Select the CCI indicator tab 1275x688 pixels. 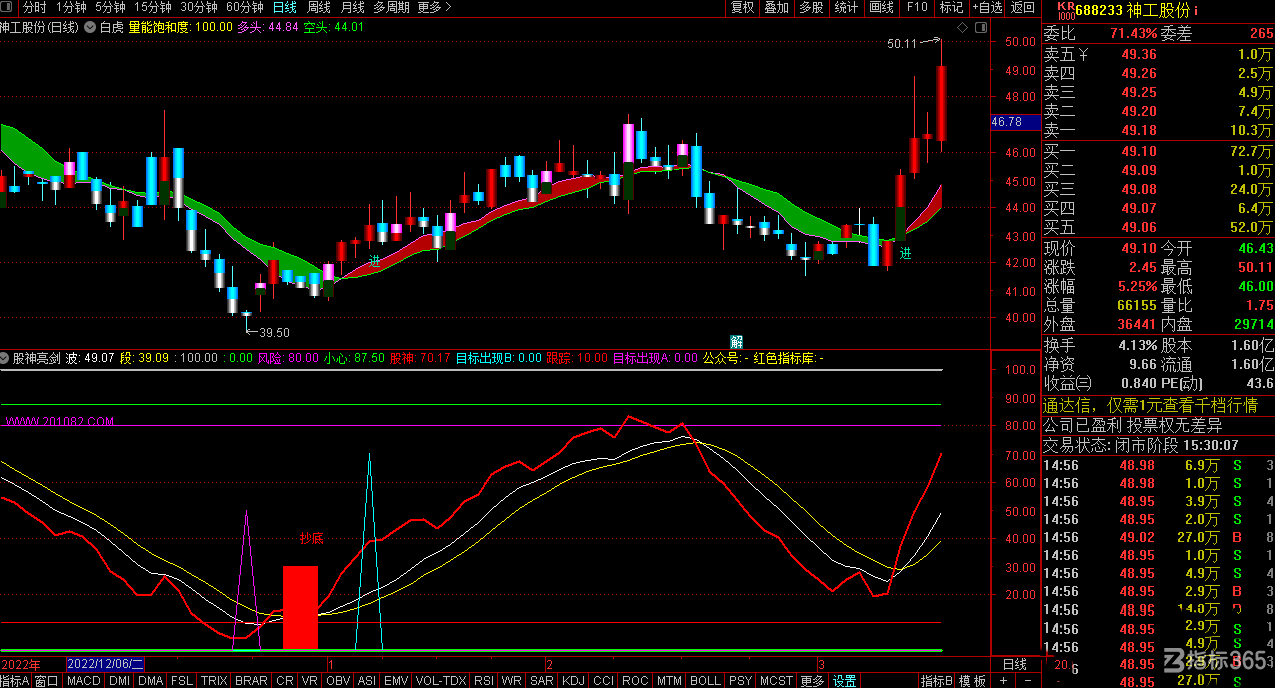(x=603, y=681)
